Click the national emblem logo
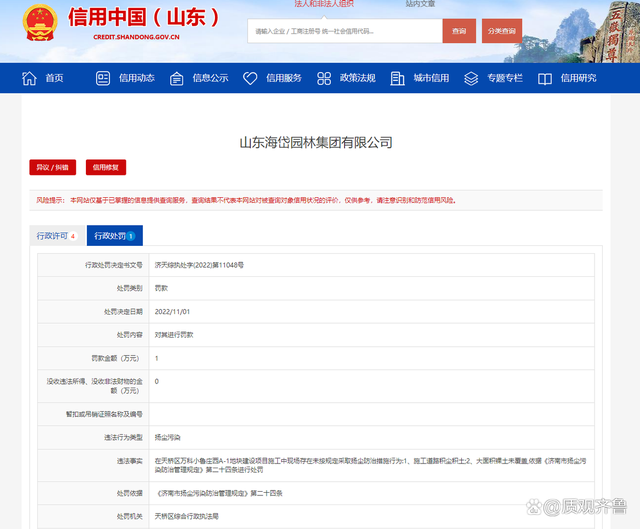 (x=40, y=22)
